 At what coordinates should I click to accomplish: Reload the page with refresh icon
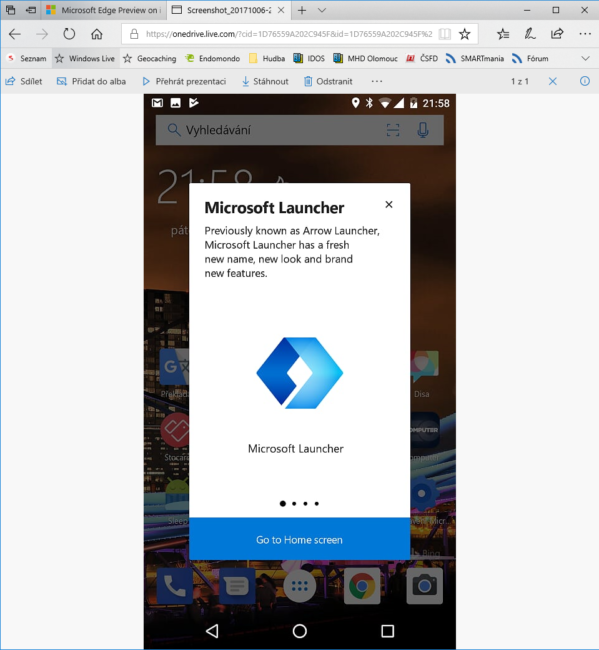pos(69,34)
